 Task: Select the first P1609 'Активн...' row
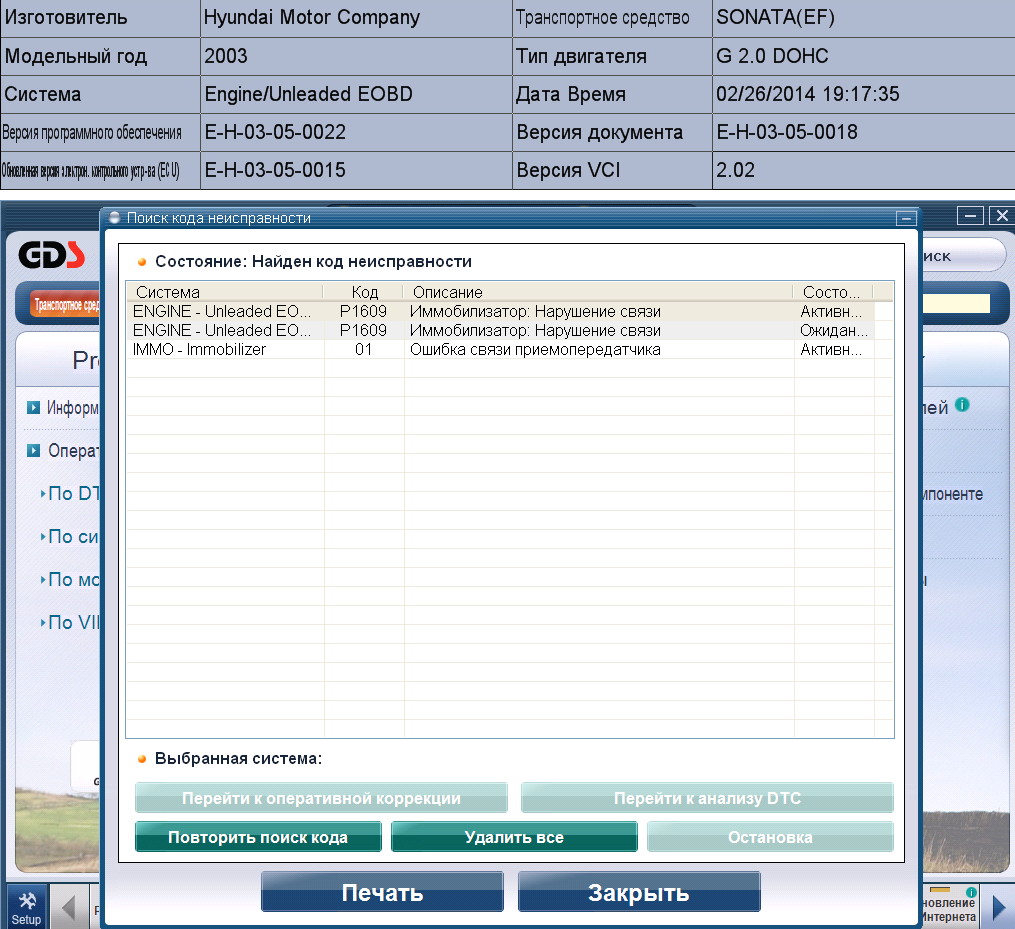pos(500,311)
